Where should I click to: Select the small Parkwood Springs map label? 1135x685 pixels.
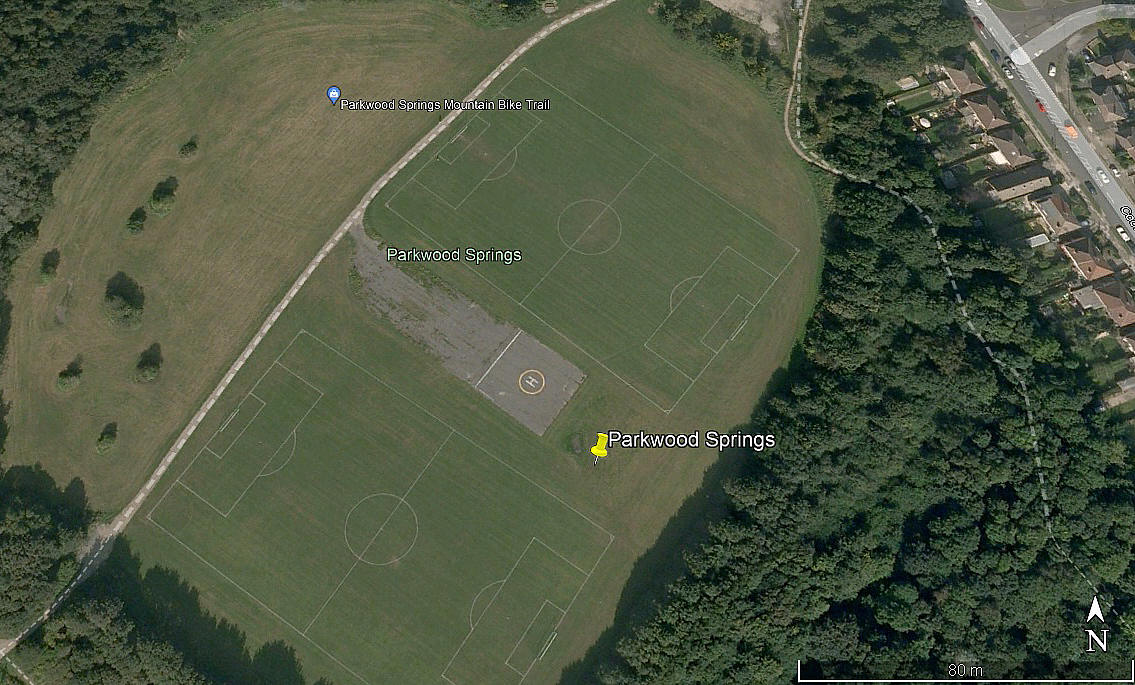[x=454, y=255]
